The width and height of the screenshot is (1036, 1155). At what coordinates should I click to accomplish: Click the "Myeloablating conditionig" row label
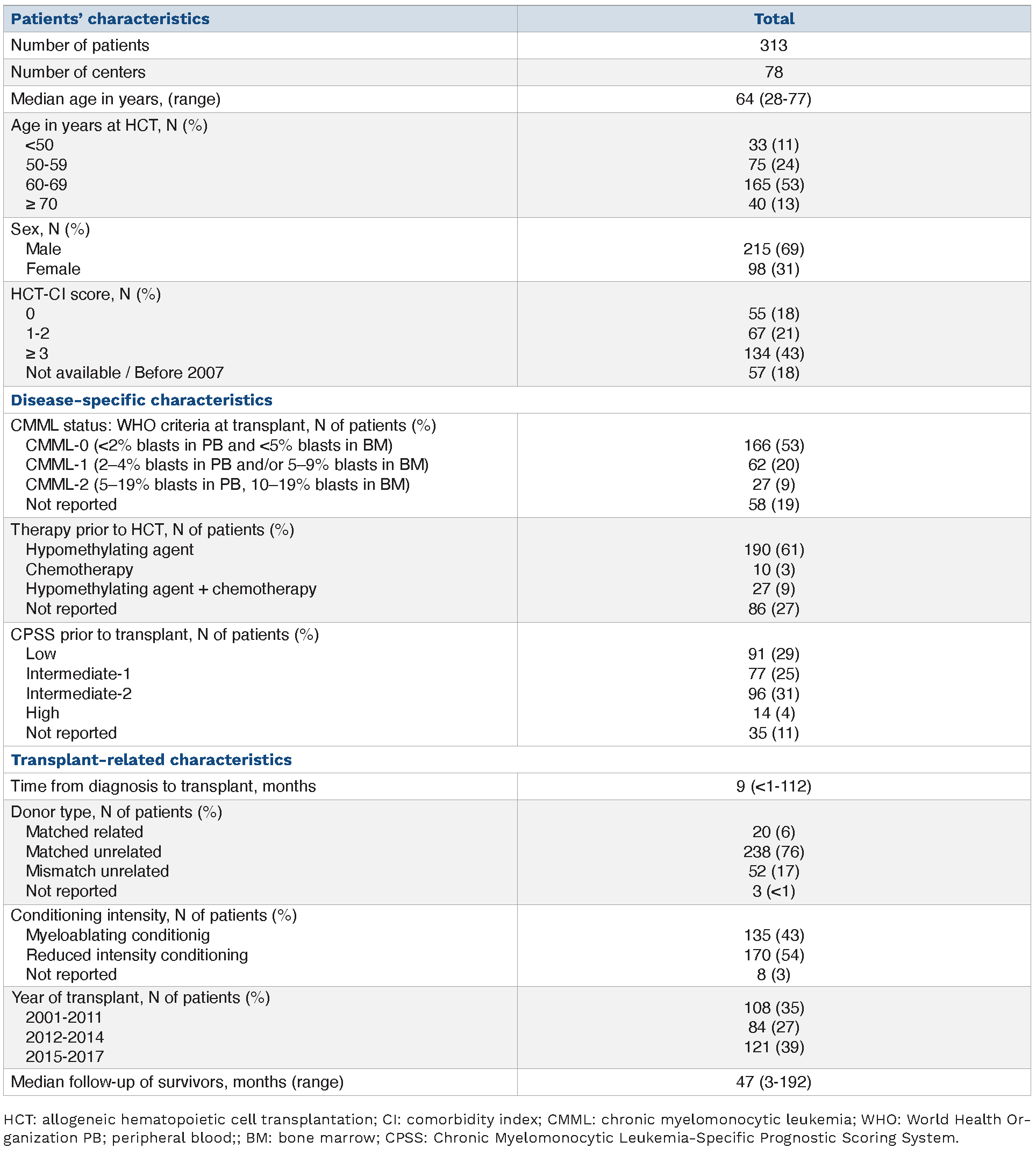[118, 935]
